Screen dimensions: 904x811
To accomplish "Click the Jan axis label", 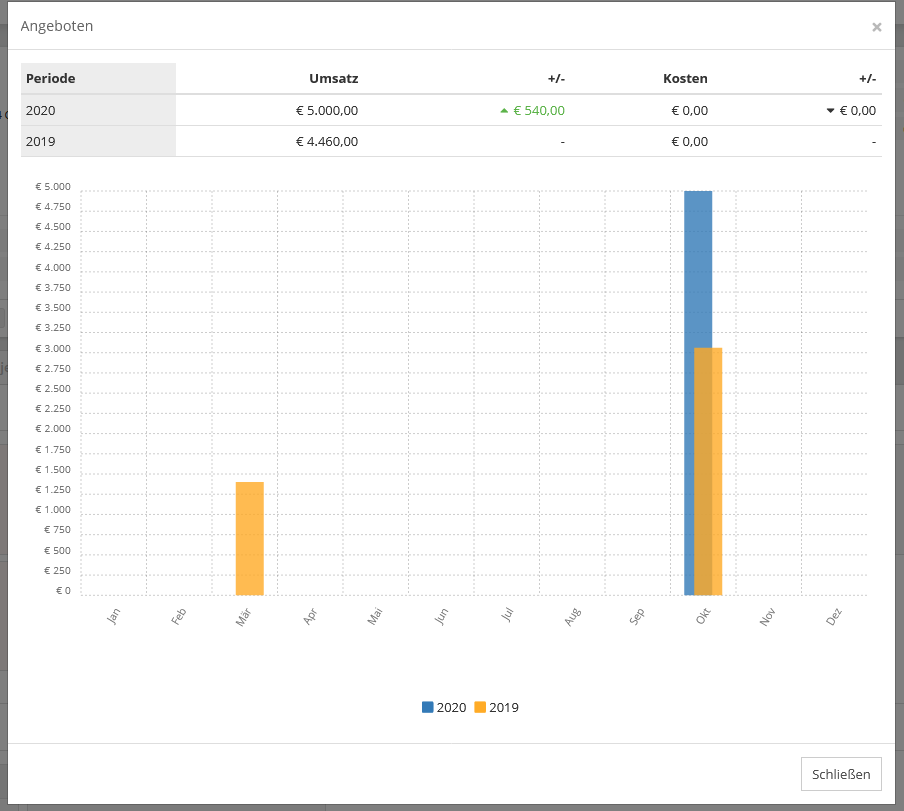I will [x=114, y=616].
